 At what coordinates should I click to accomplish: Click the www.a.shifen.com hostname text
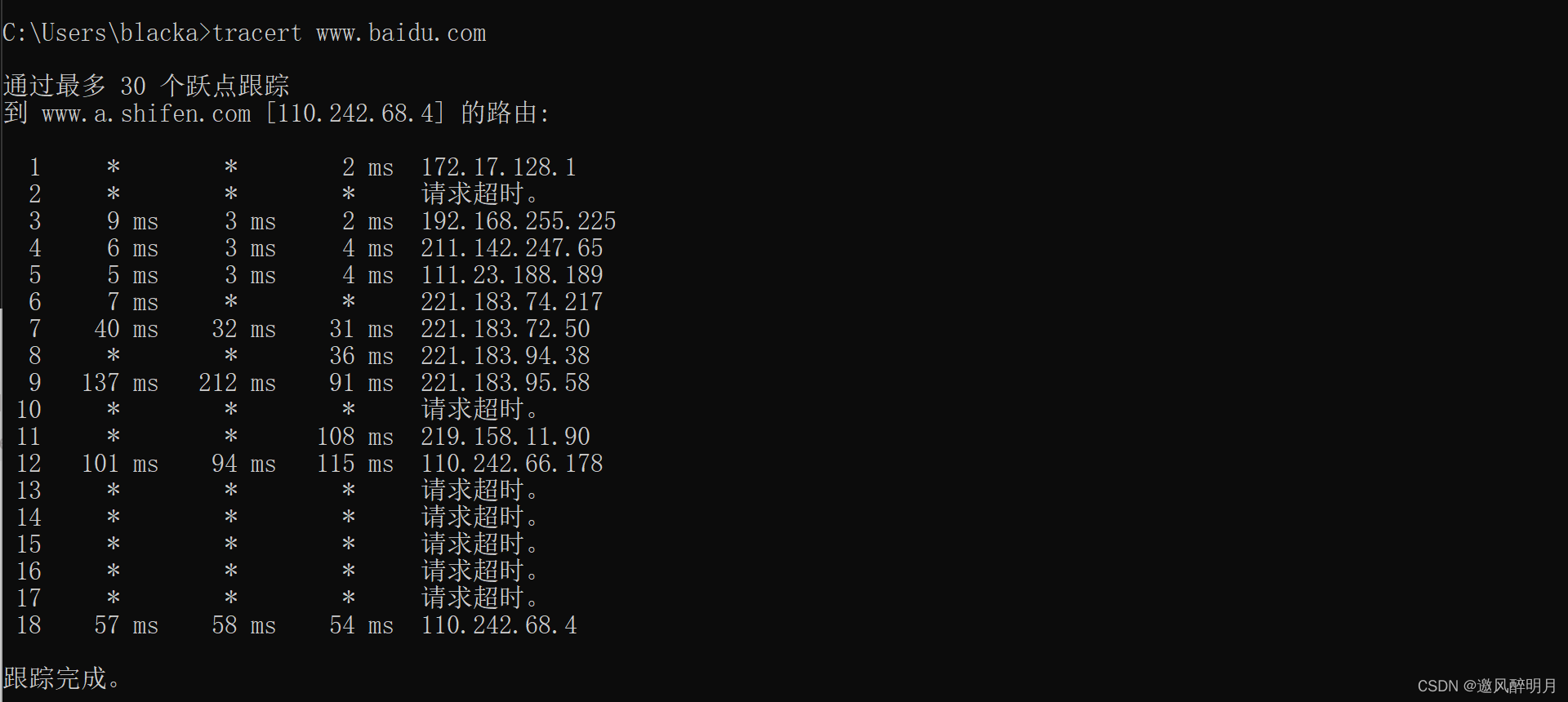(146, 113)
